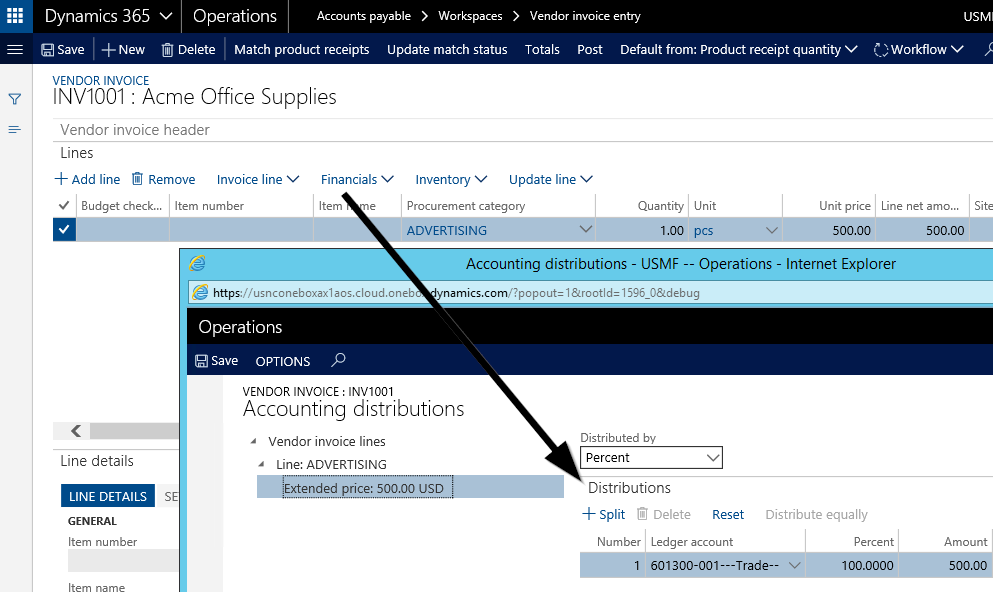Toggle select-all checkmark in lines grid header

coord(64,205)
